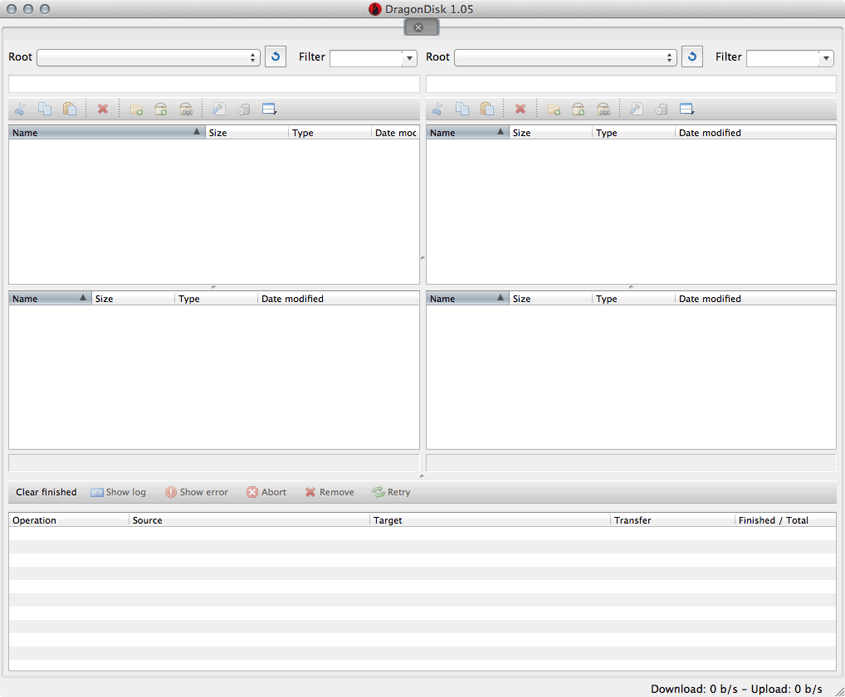845x697 pixels.
Task: Click the Paste icon in the left toolbar
Action: [x=69, y=109]
